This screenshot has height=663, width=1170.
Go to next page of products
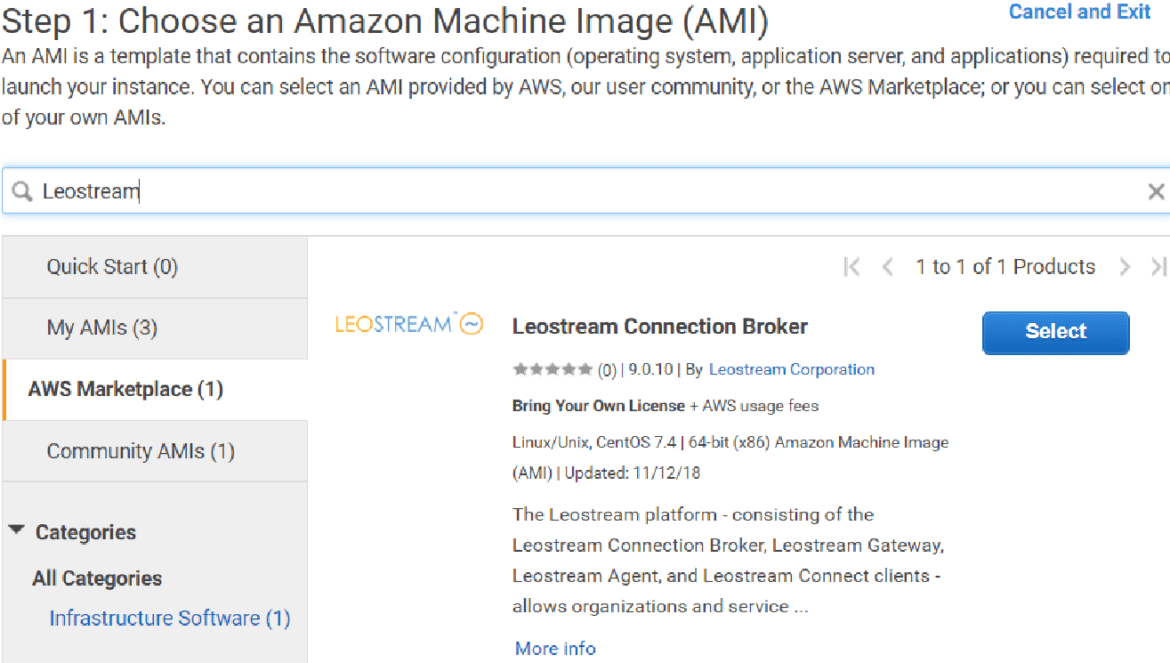pyautogui.click(x=1124, y=267)
